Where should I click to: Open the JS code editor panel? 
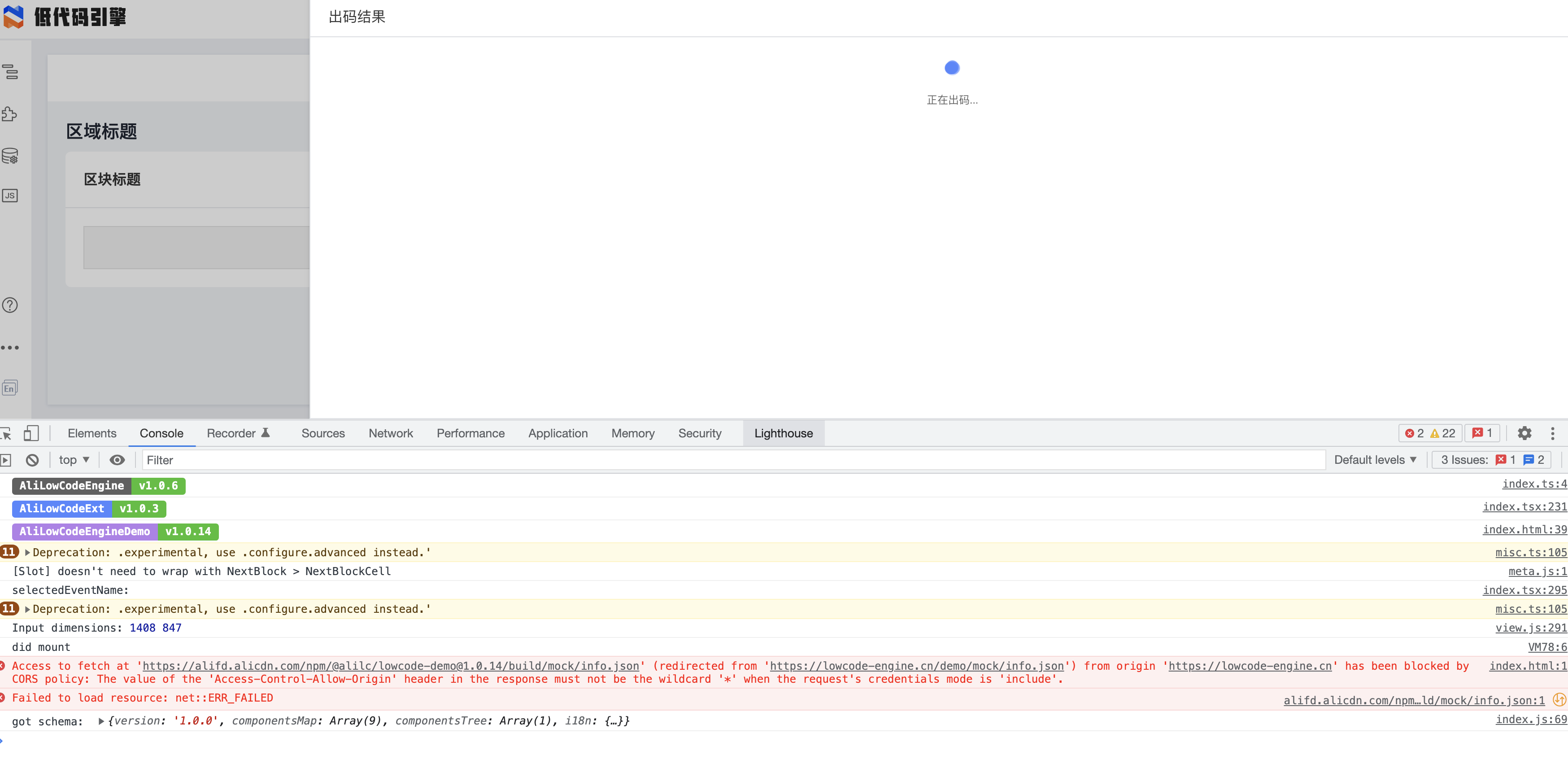9,196
